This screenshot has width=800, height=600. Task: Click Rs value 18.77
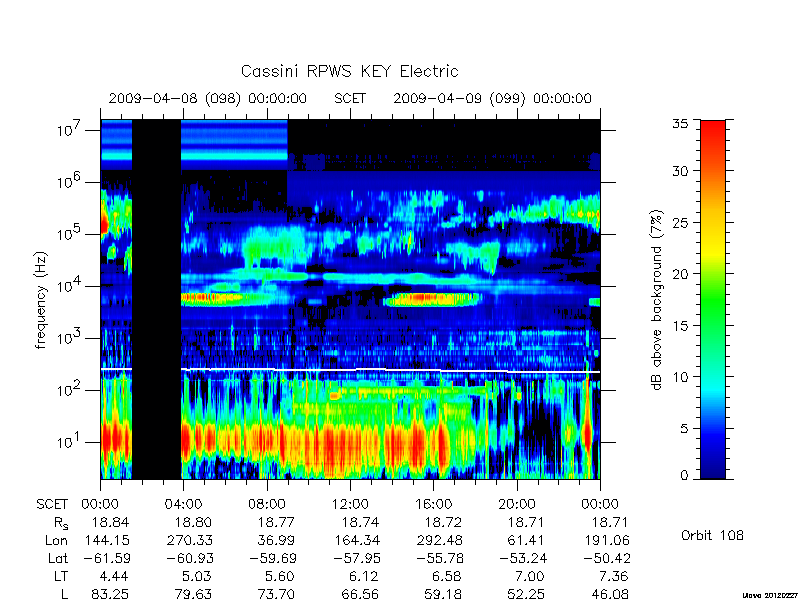(276, 522)
